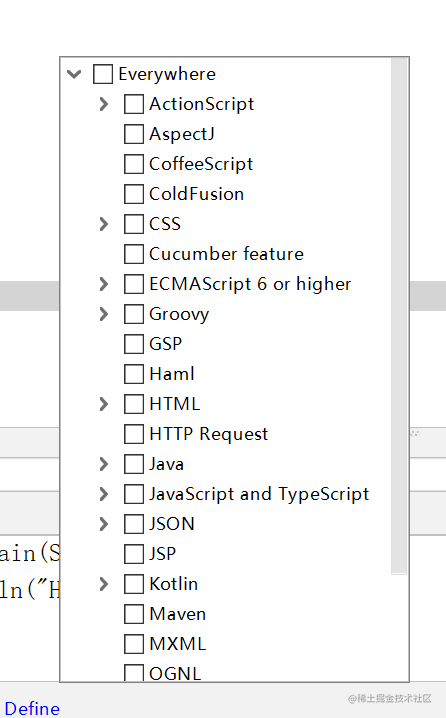The width and height of the screenshot is (446, 718).
Task: Select the 'OGNL' label
Action: (x=175, y=674)
